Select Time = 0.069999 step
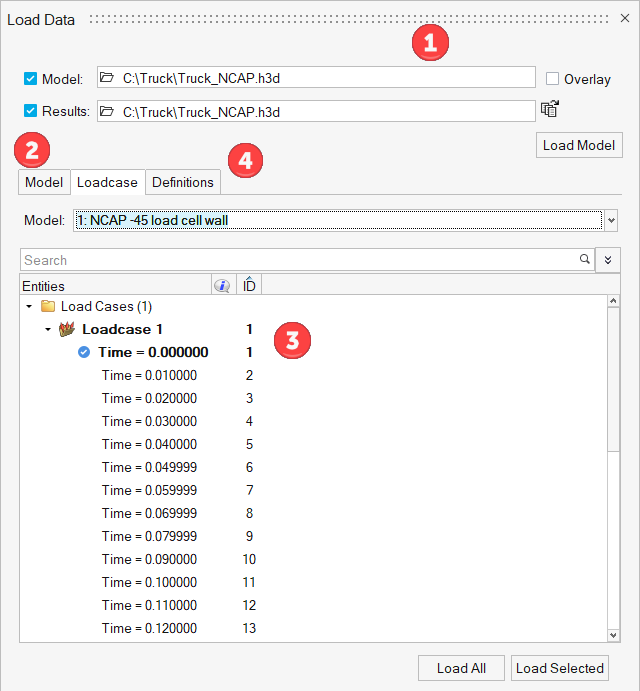The width and height of the screenshot is (640, 691). click(x=149, y=513)
